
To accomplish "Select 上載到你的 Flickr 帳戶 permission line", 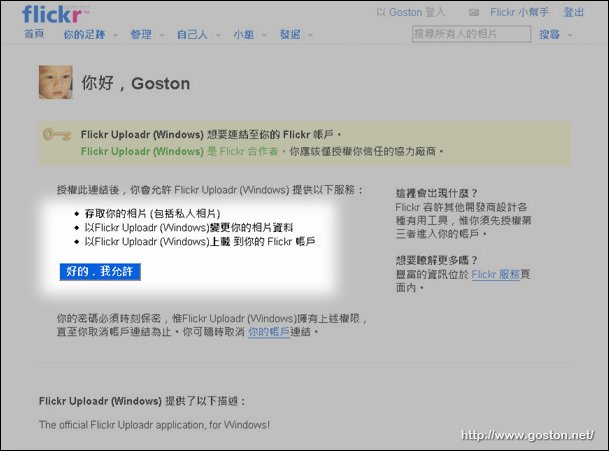I will pos(200,241).
